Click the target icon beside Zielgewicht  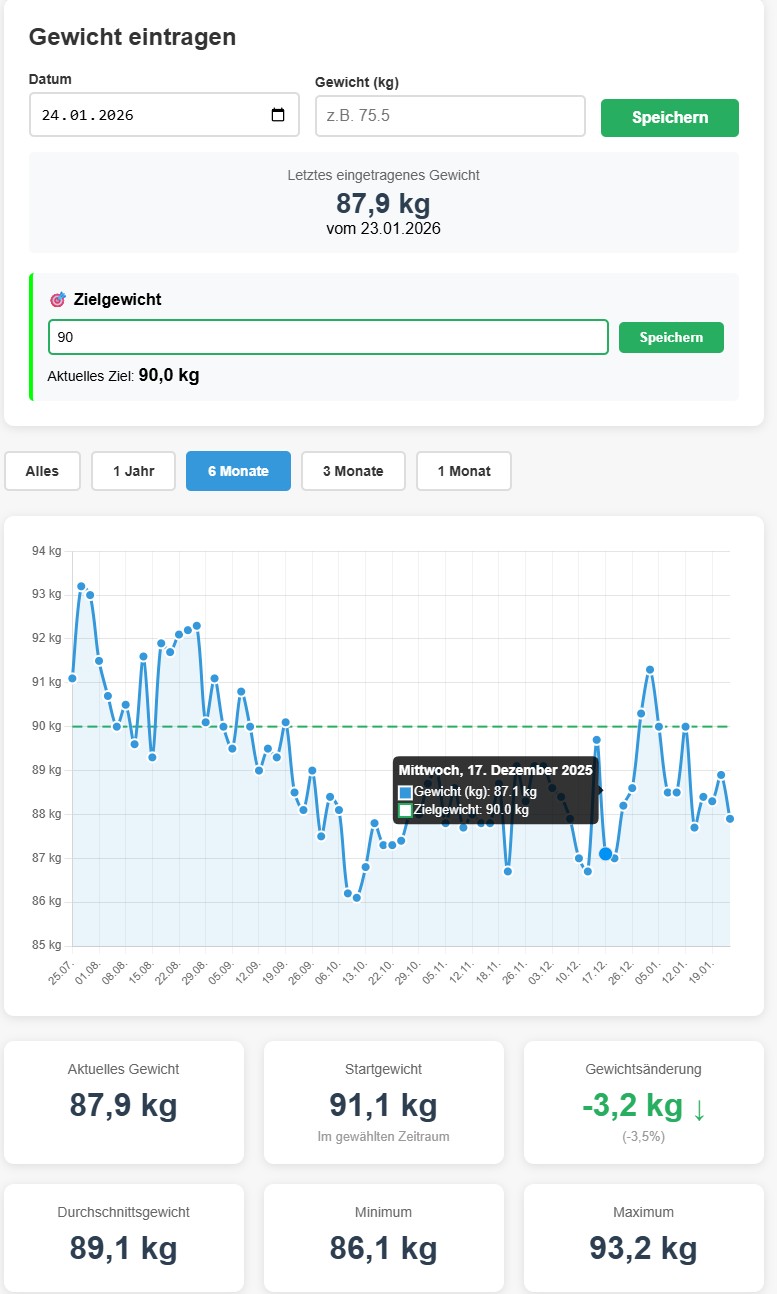[57, 300]
